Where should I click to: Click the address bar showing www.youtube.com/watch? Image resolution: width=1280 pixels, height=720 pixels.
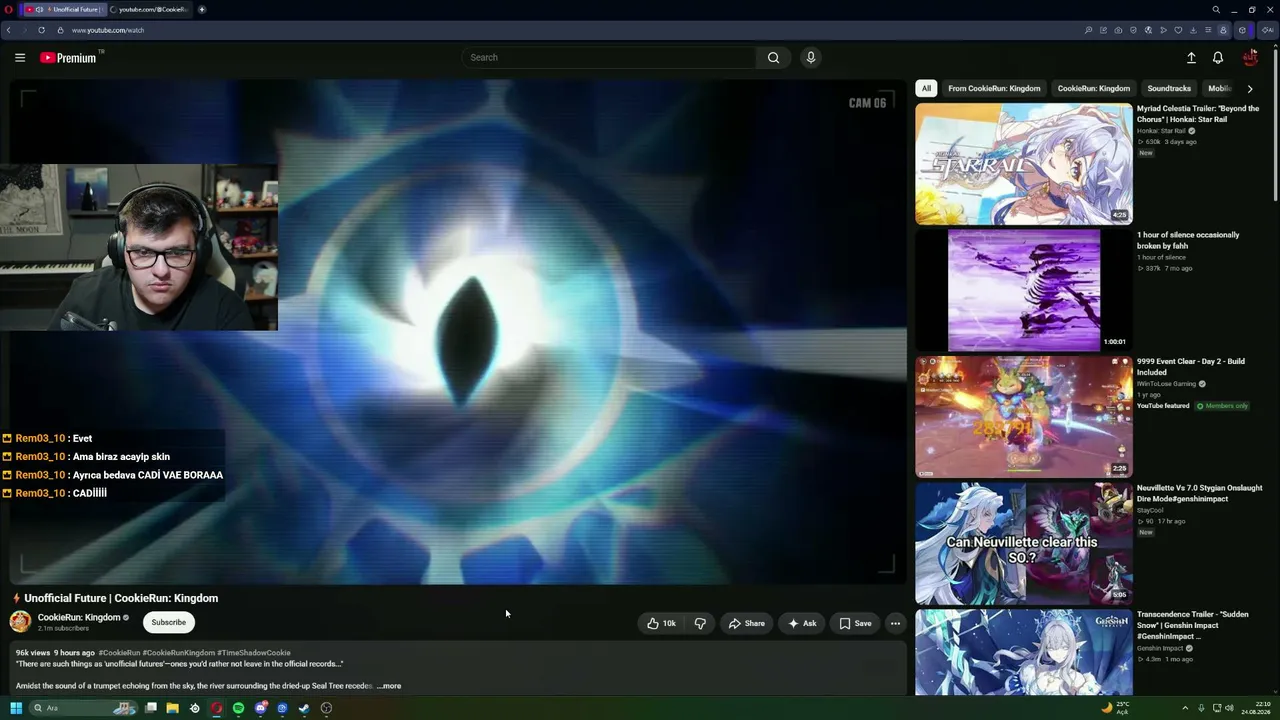coord(108,30)
